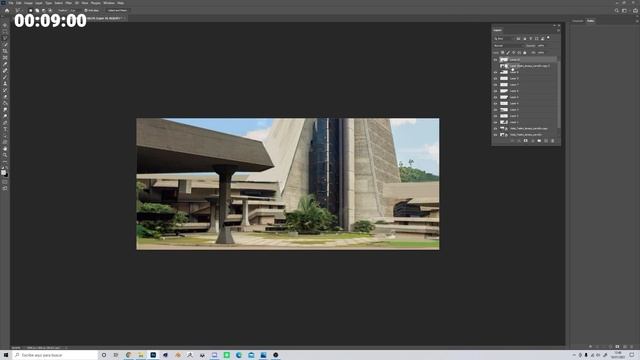Screen dimensions: 640x360
Task: Toggle layer filtering on/off switch
Action: click(x=548, y=38)
